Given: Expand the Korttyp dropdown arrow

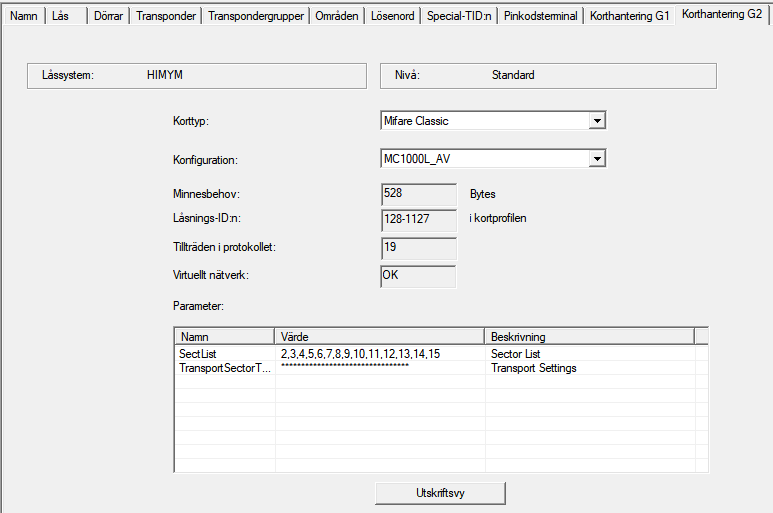Looking at the screenshot, I should coord(597,121).
